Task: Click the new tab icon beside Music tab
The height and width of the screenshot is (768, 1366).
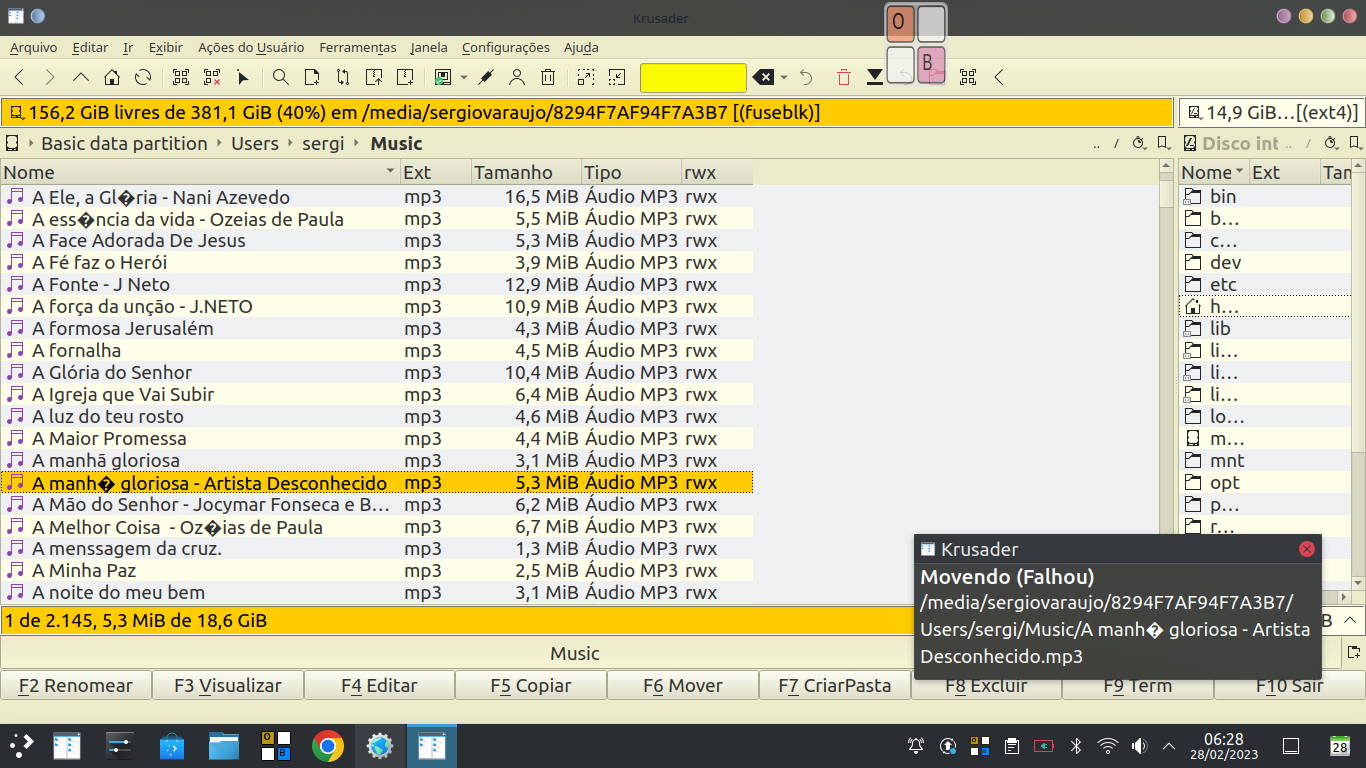Action: [x=1354, y=653]
